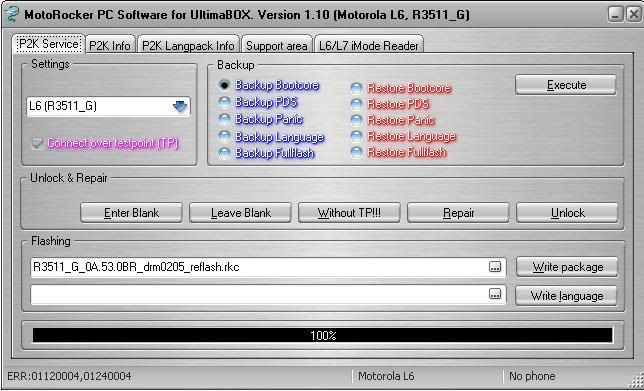Screen dimensions: 644x391
Task: Select Restore Fullflash radio option
Action: click(356, 152)
